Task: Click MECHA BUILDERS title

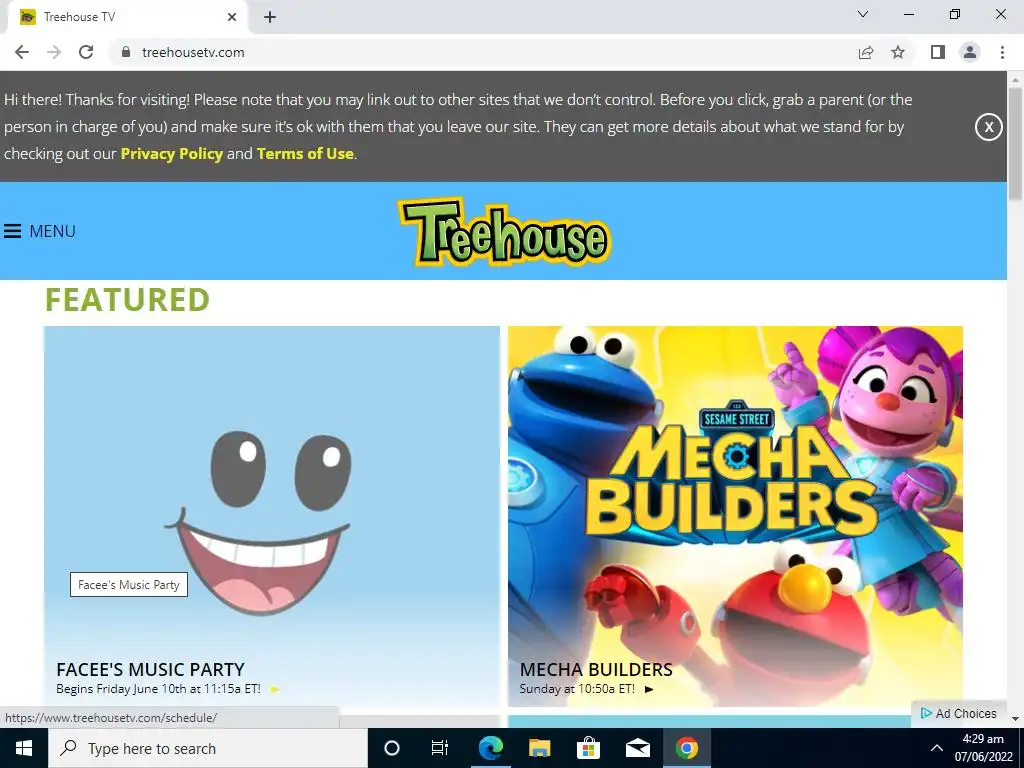Action: [x=596, y=669]
